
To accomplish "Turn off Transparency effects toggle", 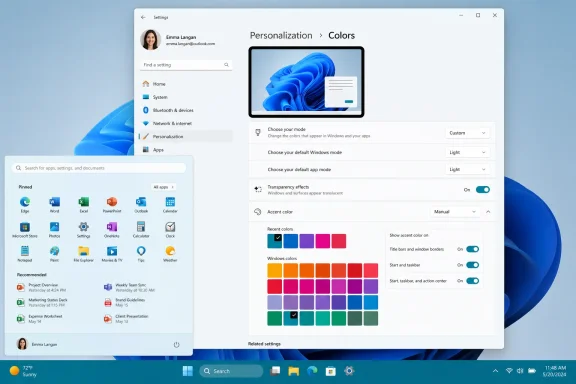I will [x=483, y=190].
